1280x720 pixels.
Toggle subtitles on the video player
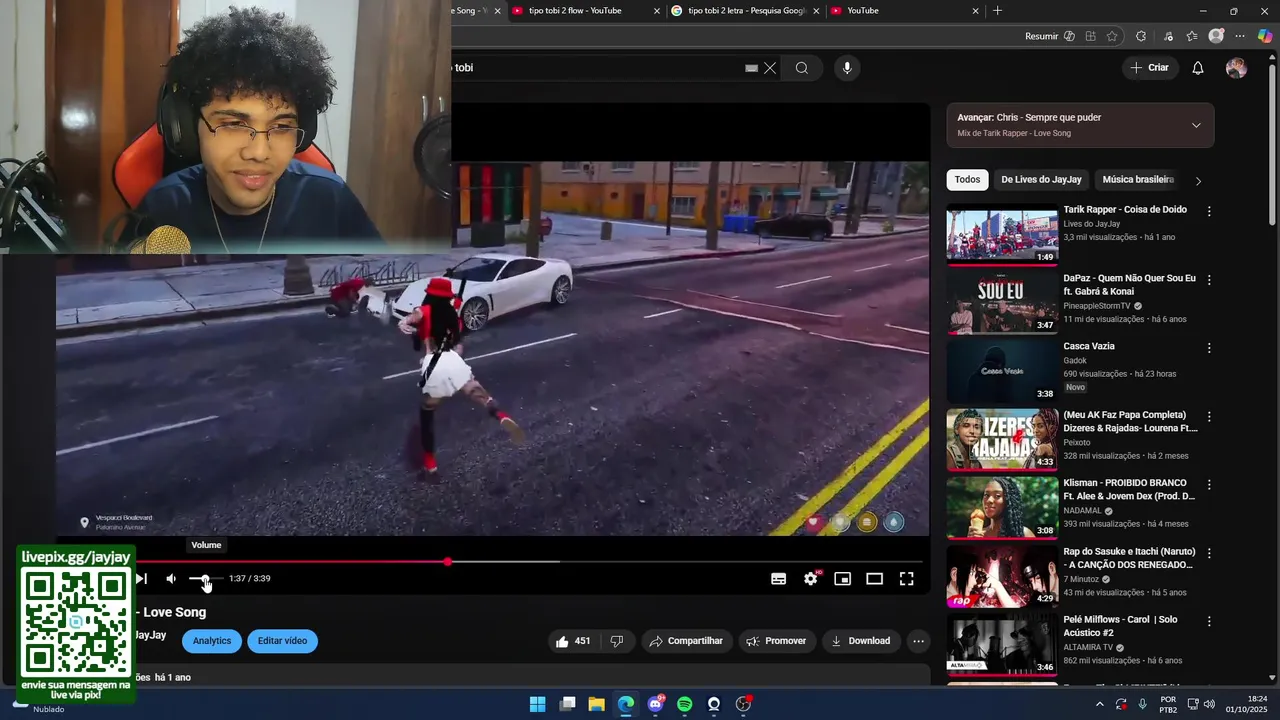(778, 578)
